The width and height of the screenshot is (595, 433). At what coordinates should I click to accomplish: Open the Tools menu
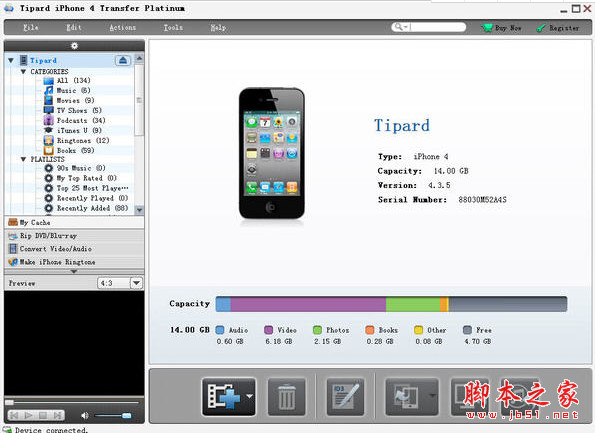[x=173, y=27]
